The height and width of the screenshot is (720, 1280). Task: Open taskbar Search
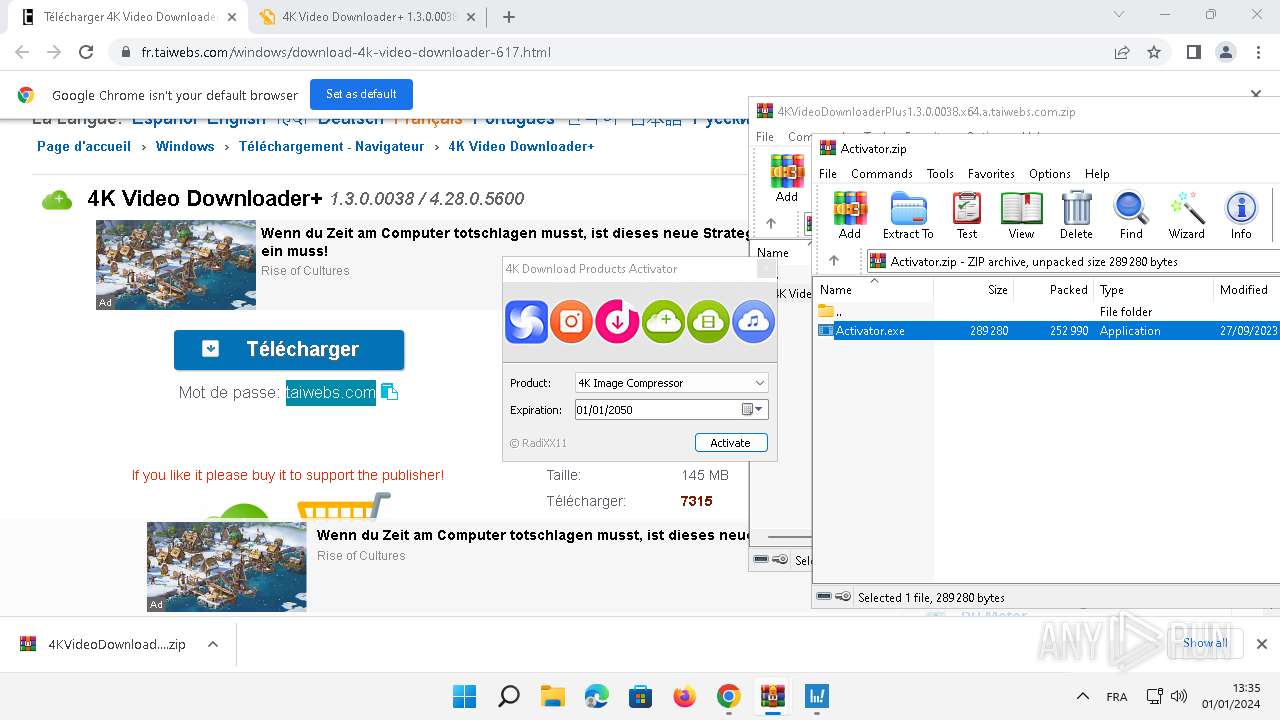point(509,696)
